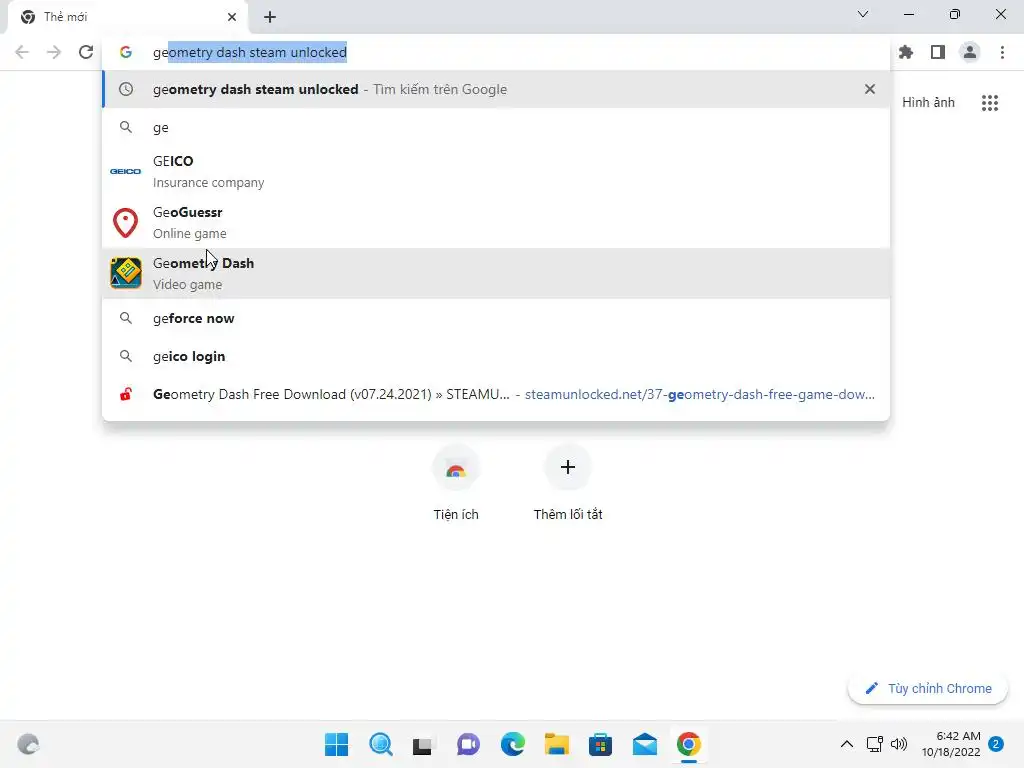This screenshot has height=768, width=1024.
Task: Select the Geometry Dash video game suggestion
Action: click(x=496, y=274)
